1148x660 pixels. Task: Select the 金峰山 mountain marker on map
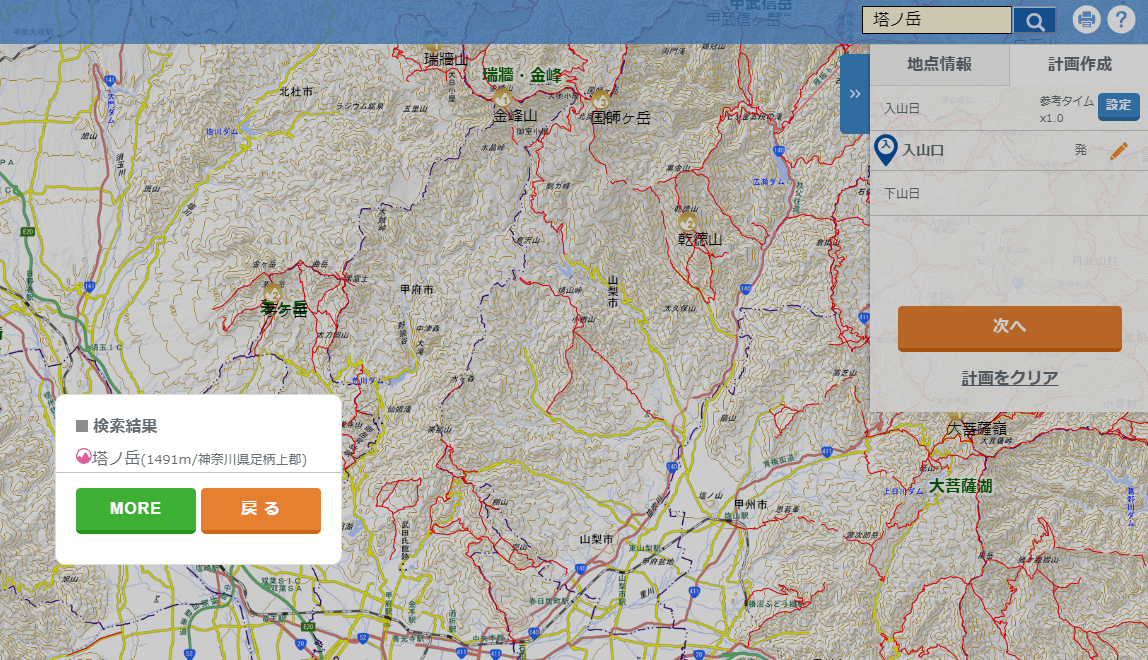[502, 98]
